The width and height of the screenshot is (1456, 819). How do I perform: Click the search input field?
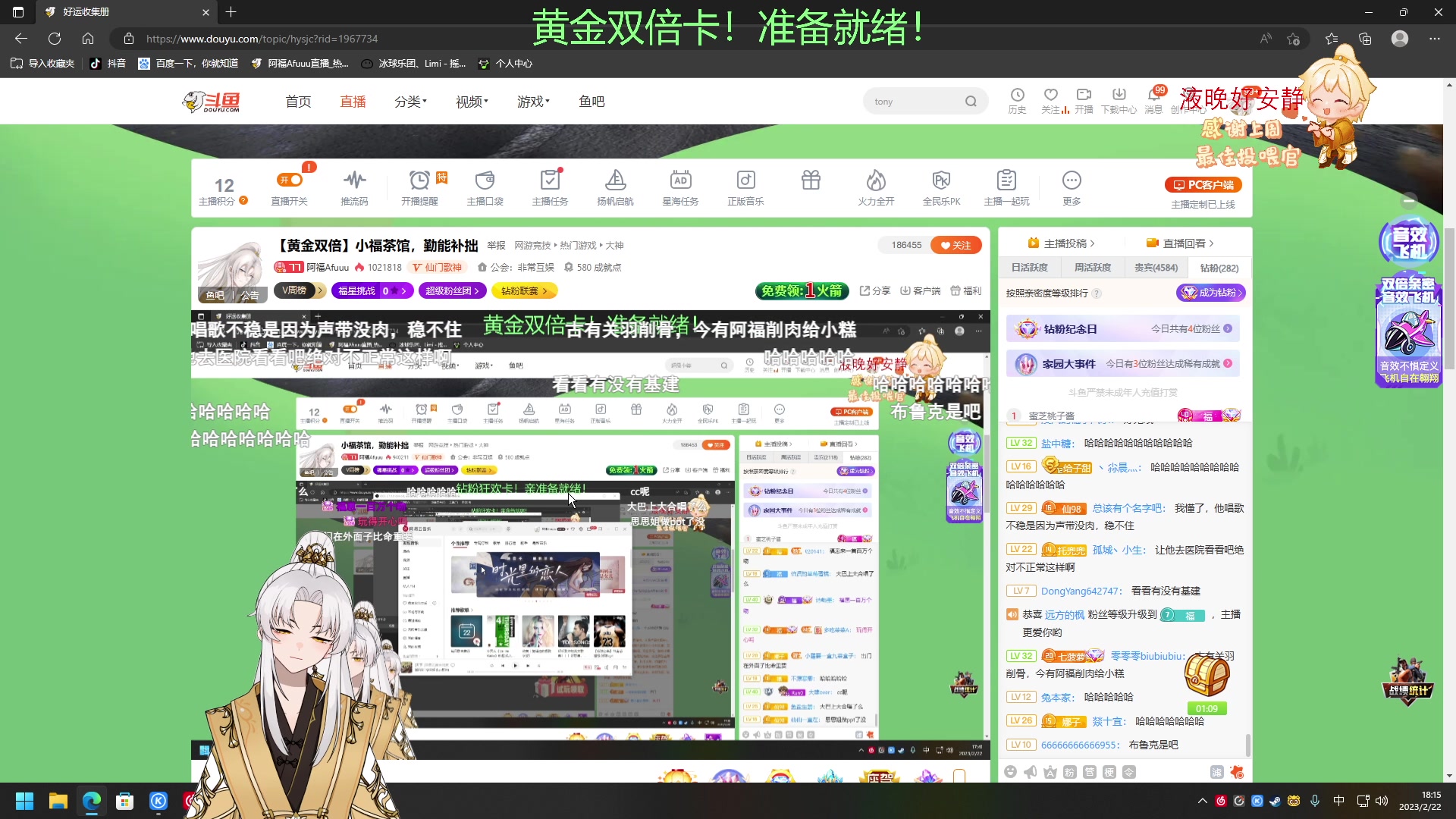915,102
